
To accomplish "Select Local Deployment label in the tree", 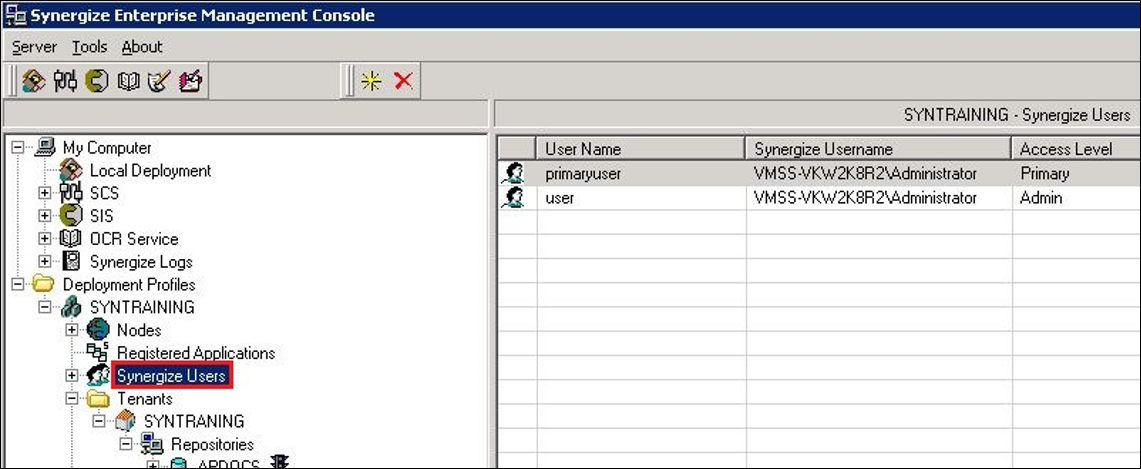I will [x=151, y=171].
